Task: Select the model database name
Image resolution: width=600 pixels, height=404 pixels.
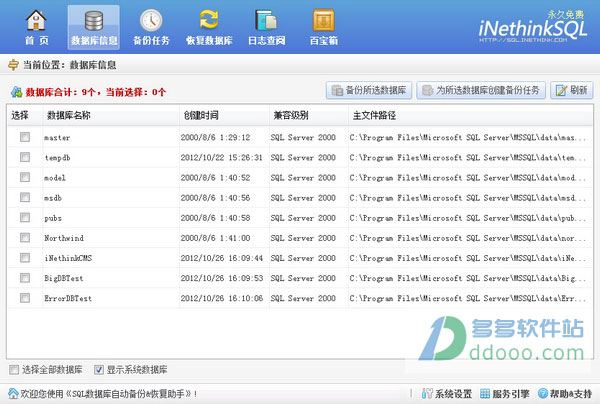Action: pos(55,178)
